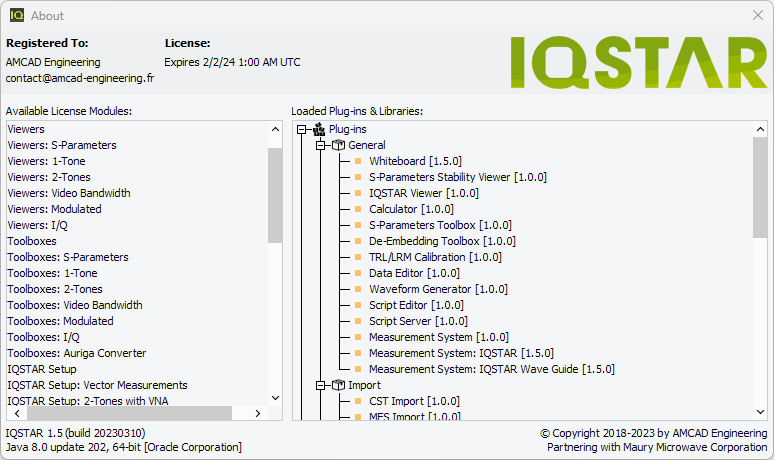Image resolution: width=774 pixels, height=460 pixels.
Task: Select 'Toolboxes: I/Q' license module
Action: 43,337
